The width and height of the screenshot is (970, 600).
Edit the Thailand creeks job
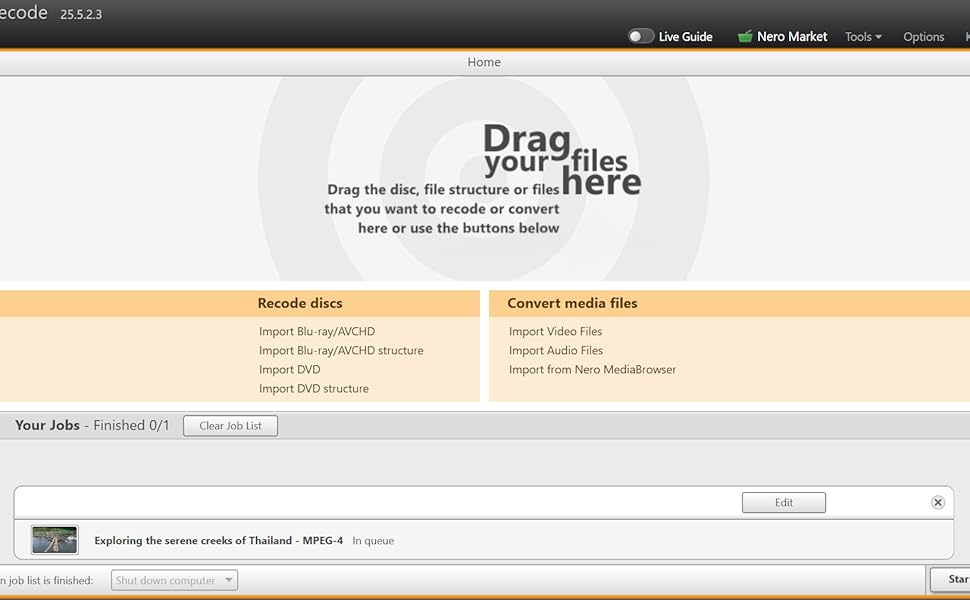[x=784, y=503]
